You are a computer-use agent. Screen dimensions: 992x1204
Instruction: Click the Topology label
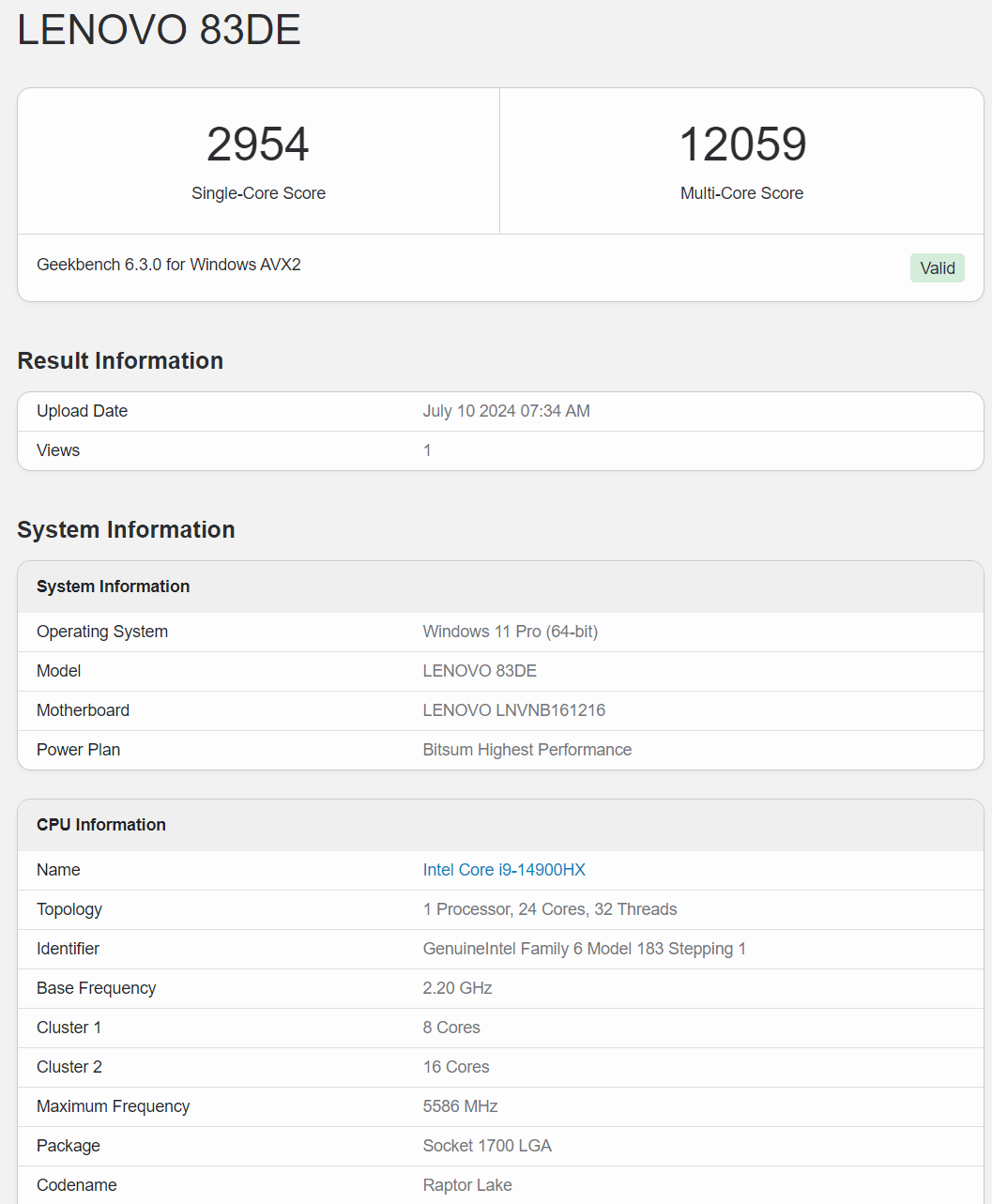(x=69, y=909)
